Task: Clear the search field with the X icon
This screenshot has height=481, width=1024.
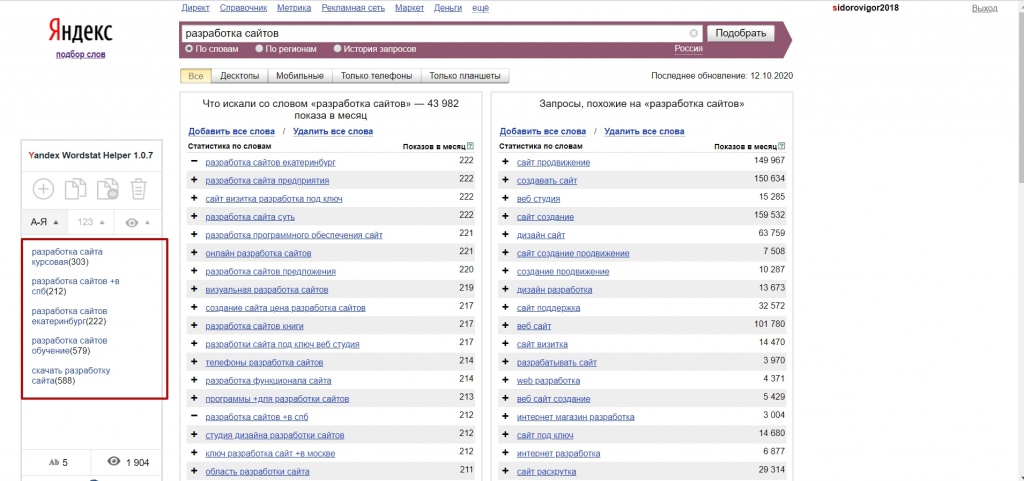Action: coord(694,33)
